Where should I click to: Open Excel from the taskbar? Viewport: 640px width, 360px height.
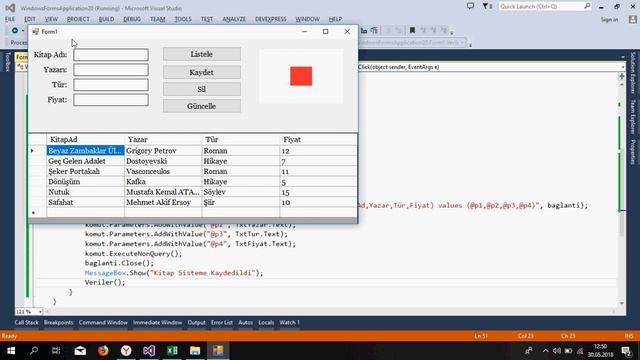tap(172, 351)
